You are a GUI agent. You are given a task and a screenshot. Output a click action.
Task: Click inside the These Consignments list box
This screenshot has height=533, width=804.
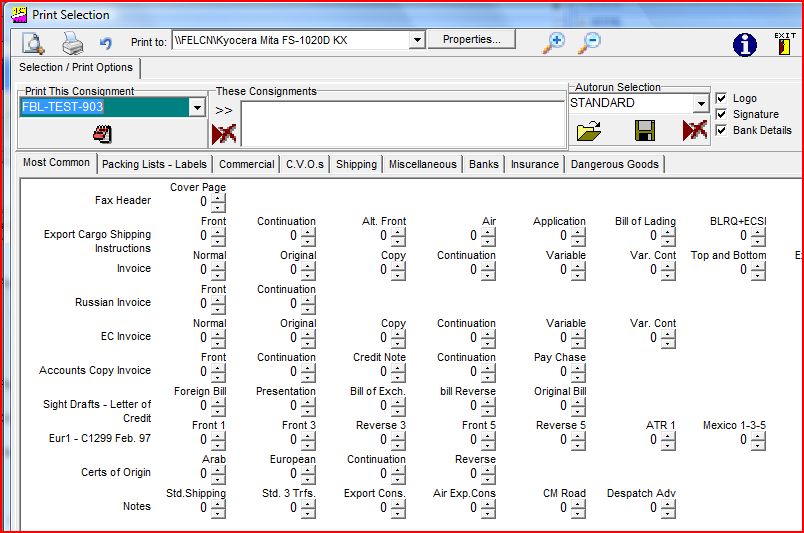(x=402, y=124)
